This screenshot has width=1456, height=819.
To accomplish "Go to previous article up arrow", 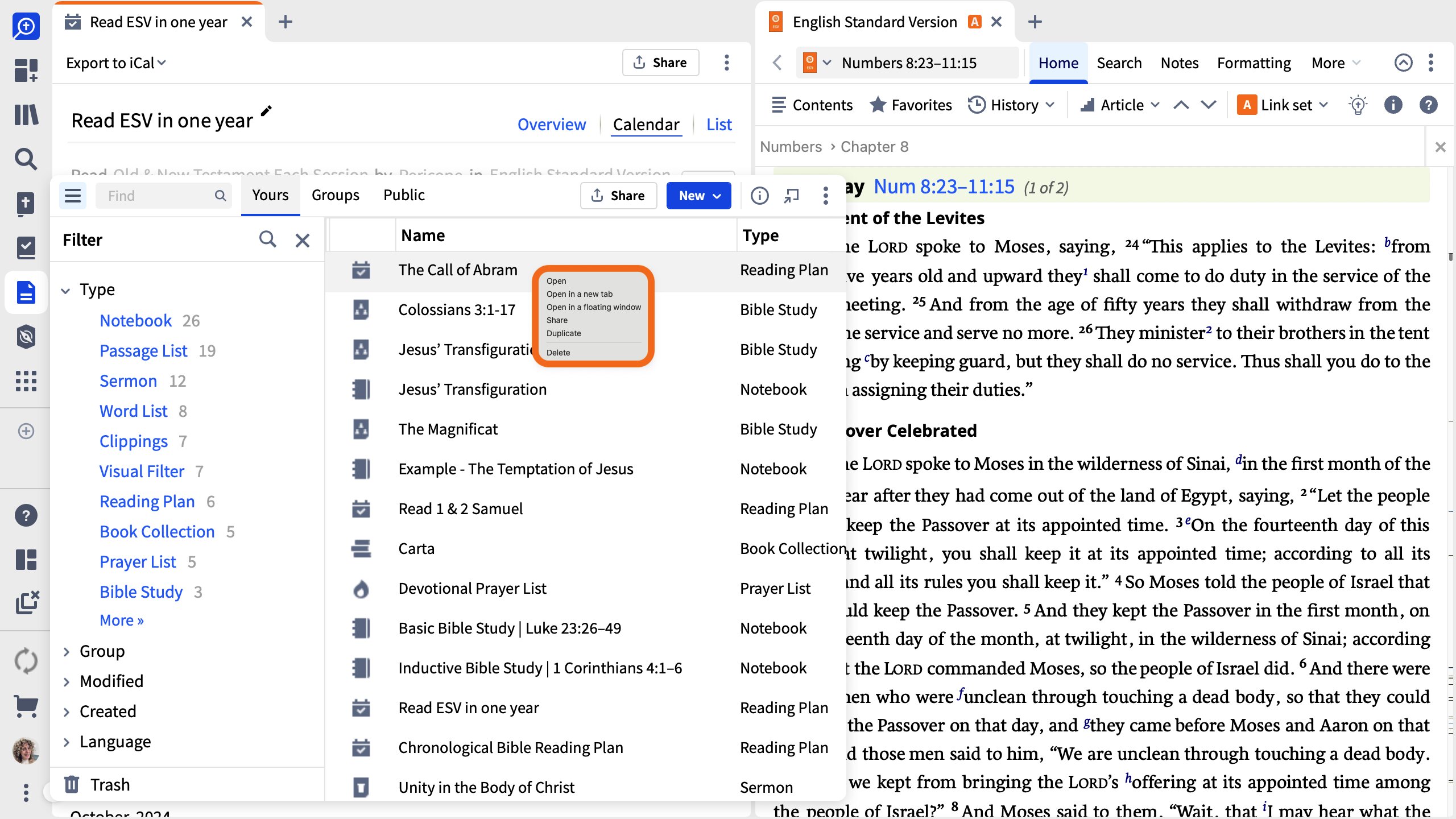I will point(1181,105).
